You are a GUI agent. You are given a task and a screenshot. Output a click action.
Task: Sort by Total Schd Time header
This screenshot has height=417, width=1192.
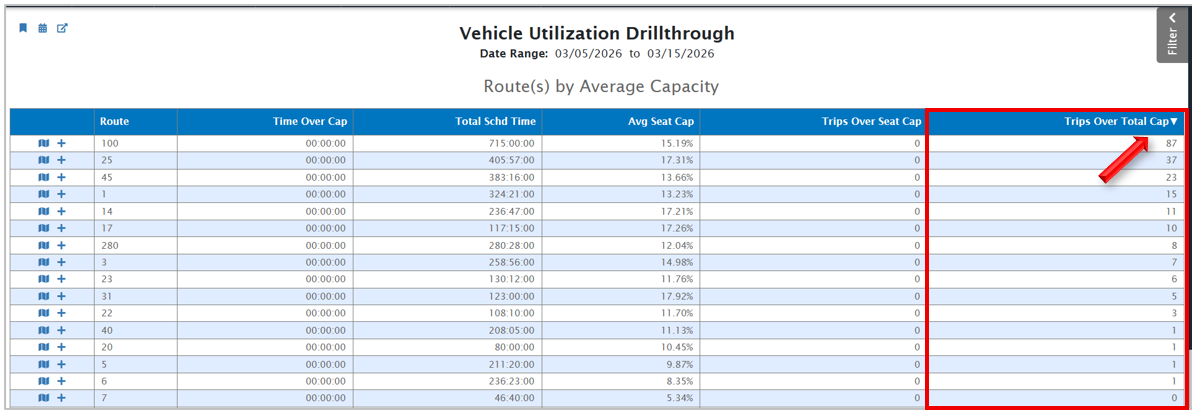[x=495, y=122]
